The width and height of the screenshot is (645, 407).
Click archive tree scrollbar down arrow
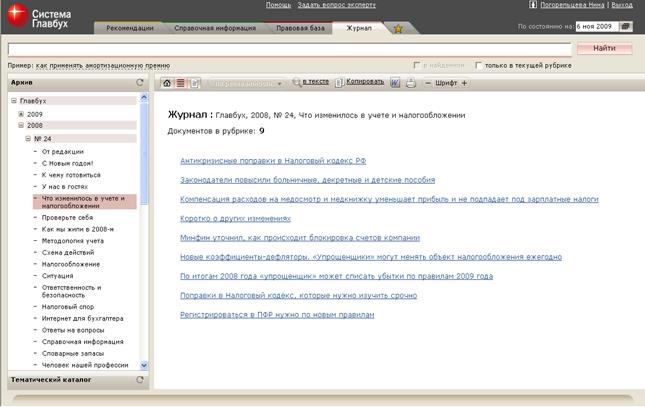click(x=144, y=365)
